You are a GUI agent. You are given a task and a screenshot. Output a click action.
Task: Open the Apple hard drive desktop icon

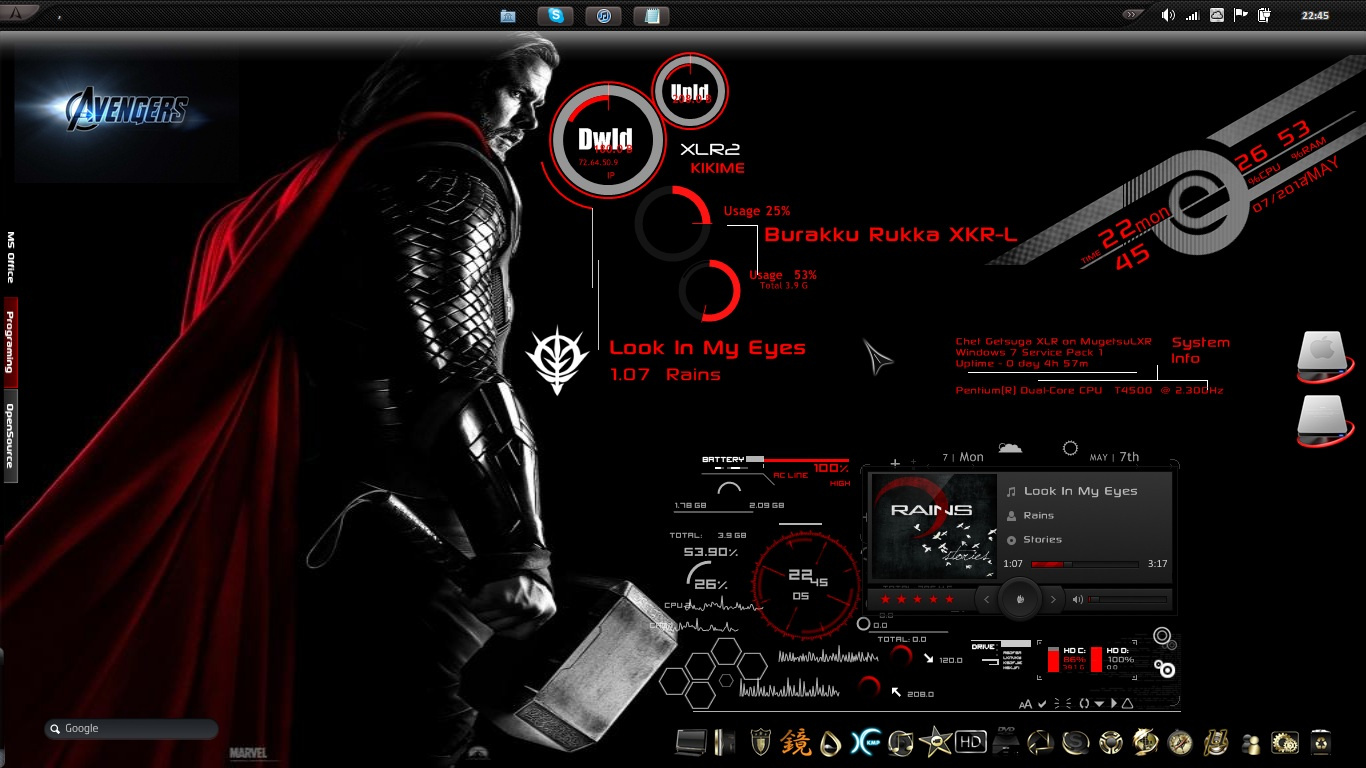1324,355
